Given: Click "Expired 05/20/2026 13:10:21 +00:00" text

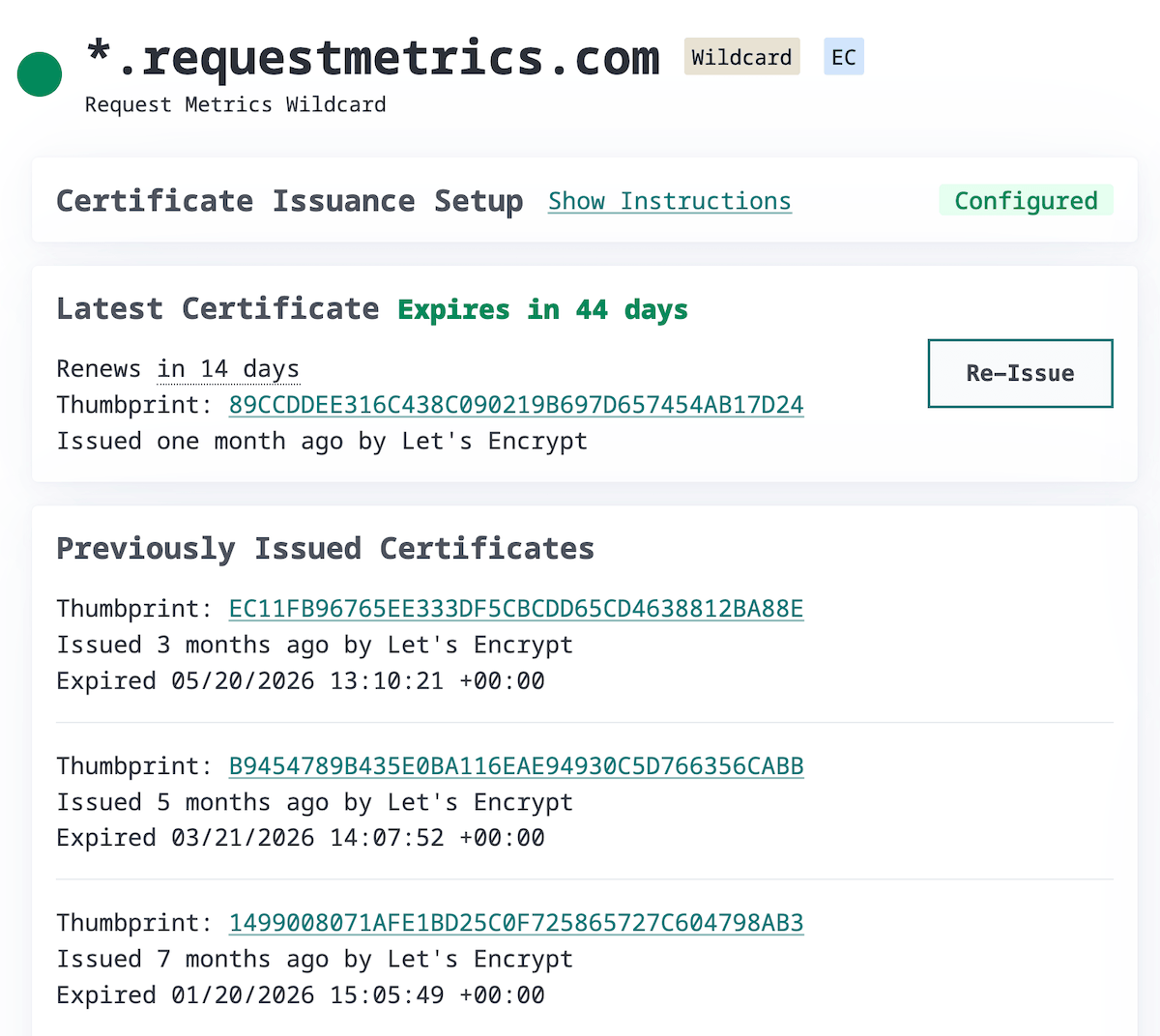Looking at the screenshot, I should pos(301,680).
